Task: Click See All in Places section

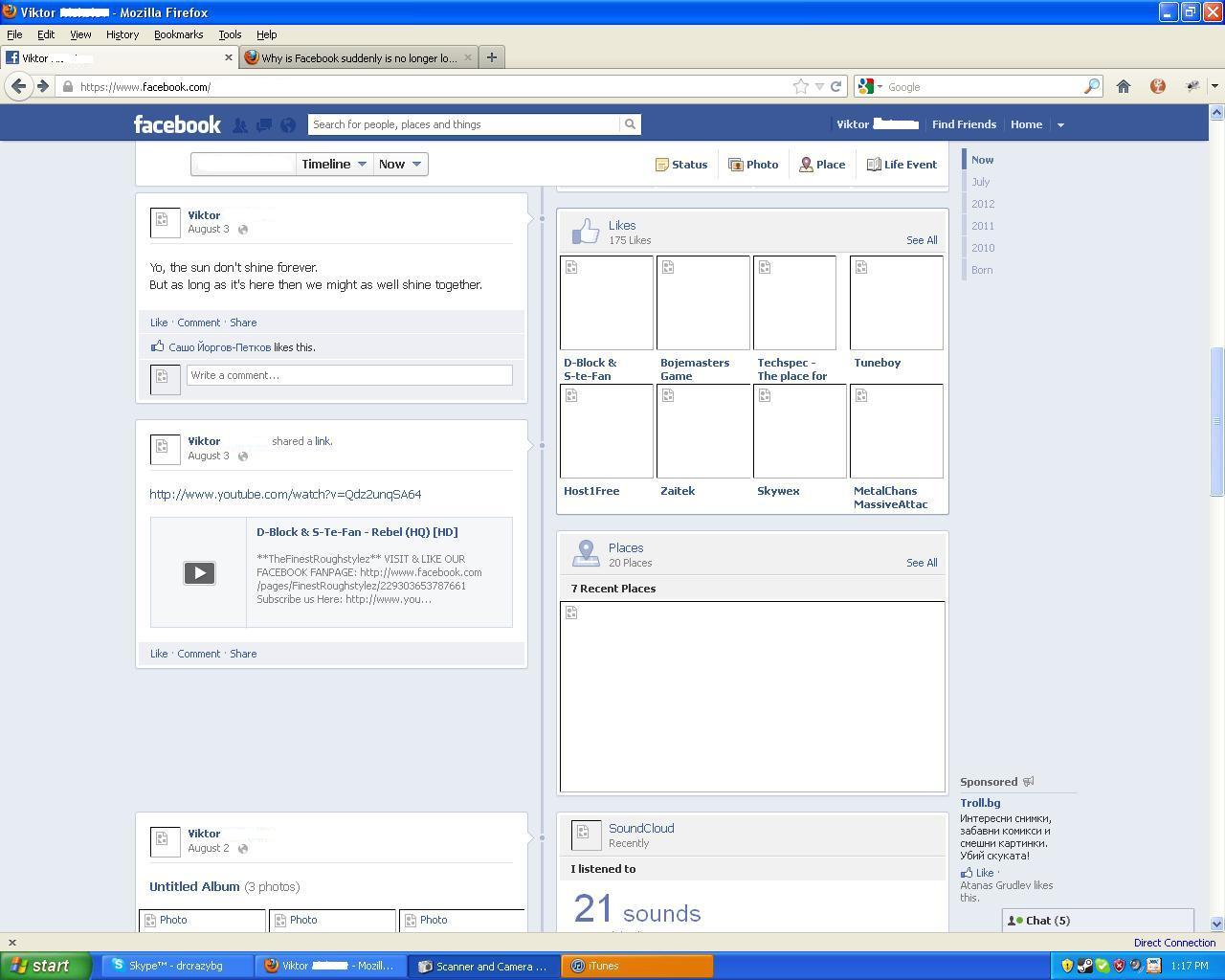Action: (922, 563)
